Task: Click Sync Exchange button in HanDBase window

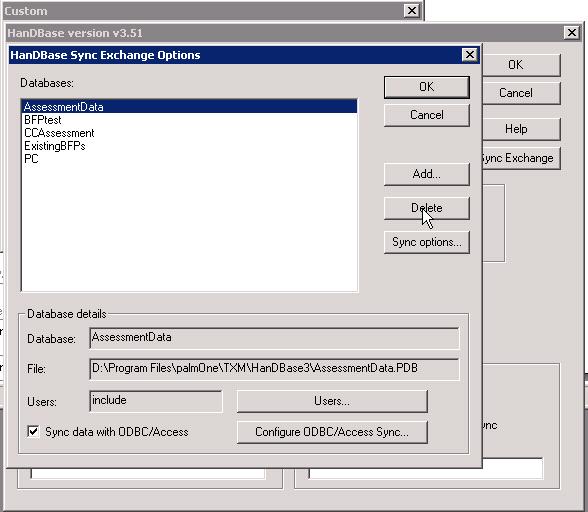Action: (521, 158)
